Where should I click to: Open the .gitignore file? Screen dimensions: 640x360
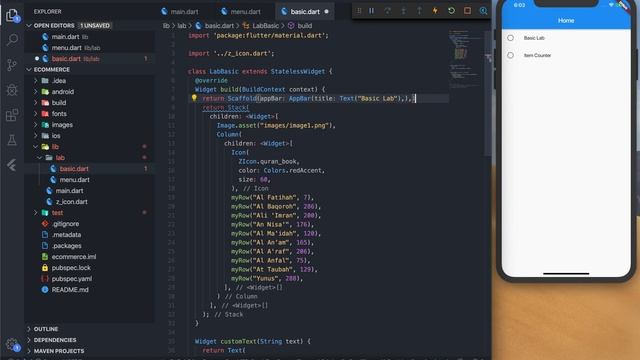pos(65,224)
